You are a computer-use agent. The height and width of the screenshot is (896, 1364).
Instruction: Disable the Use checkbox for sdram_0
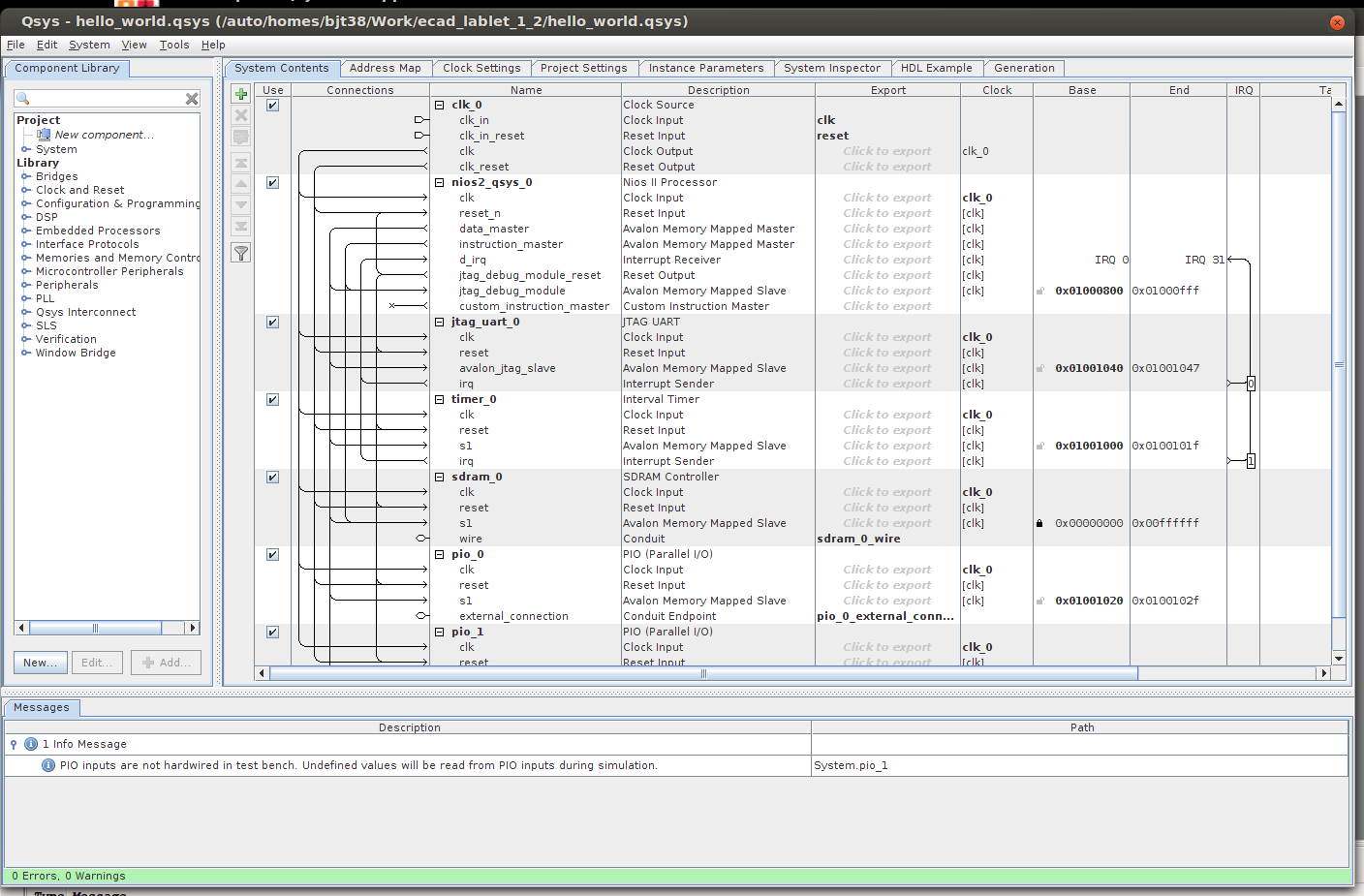pyautogui.click(x=273, y=477)
